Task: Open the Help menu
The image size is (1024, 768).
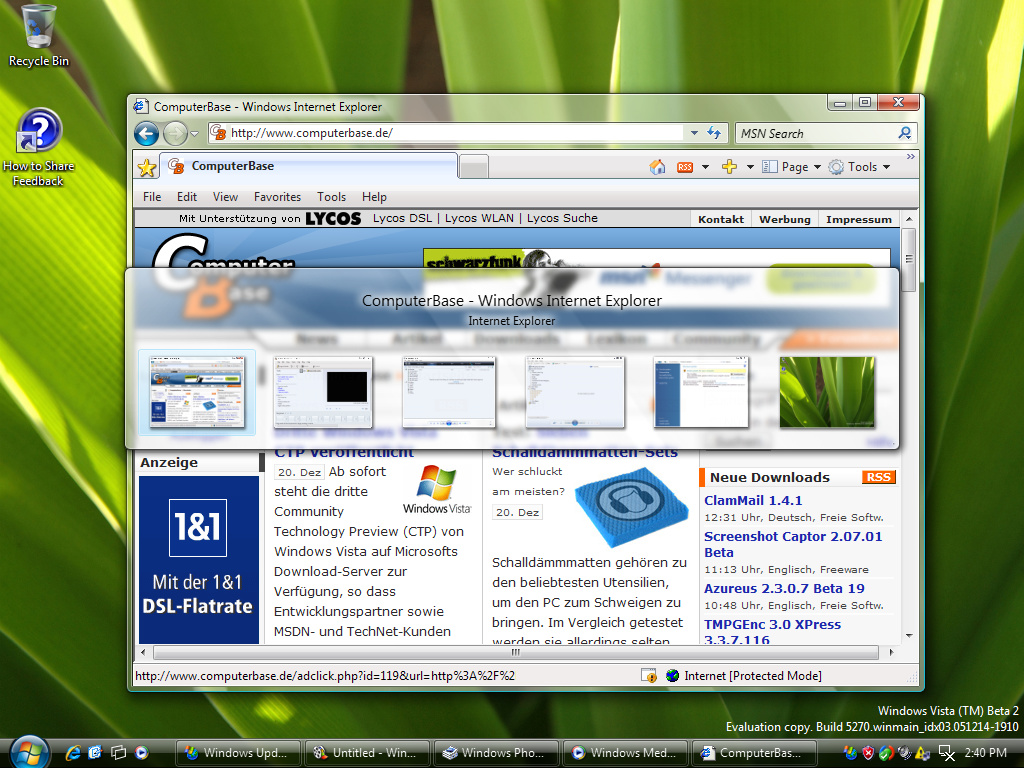Action: (374, 197)
